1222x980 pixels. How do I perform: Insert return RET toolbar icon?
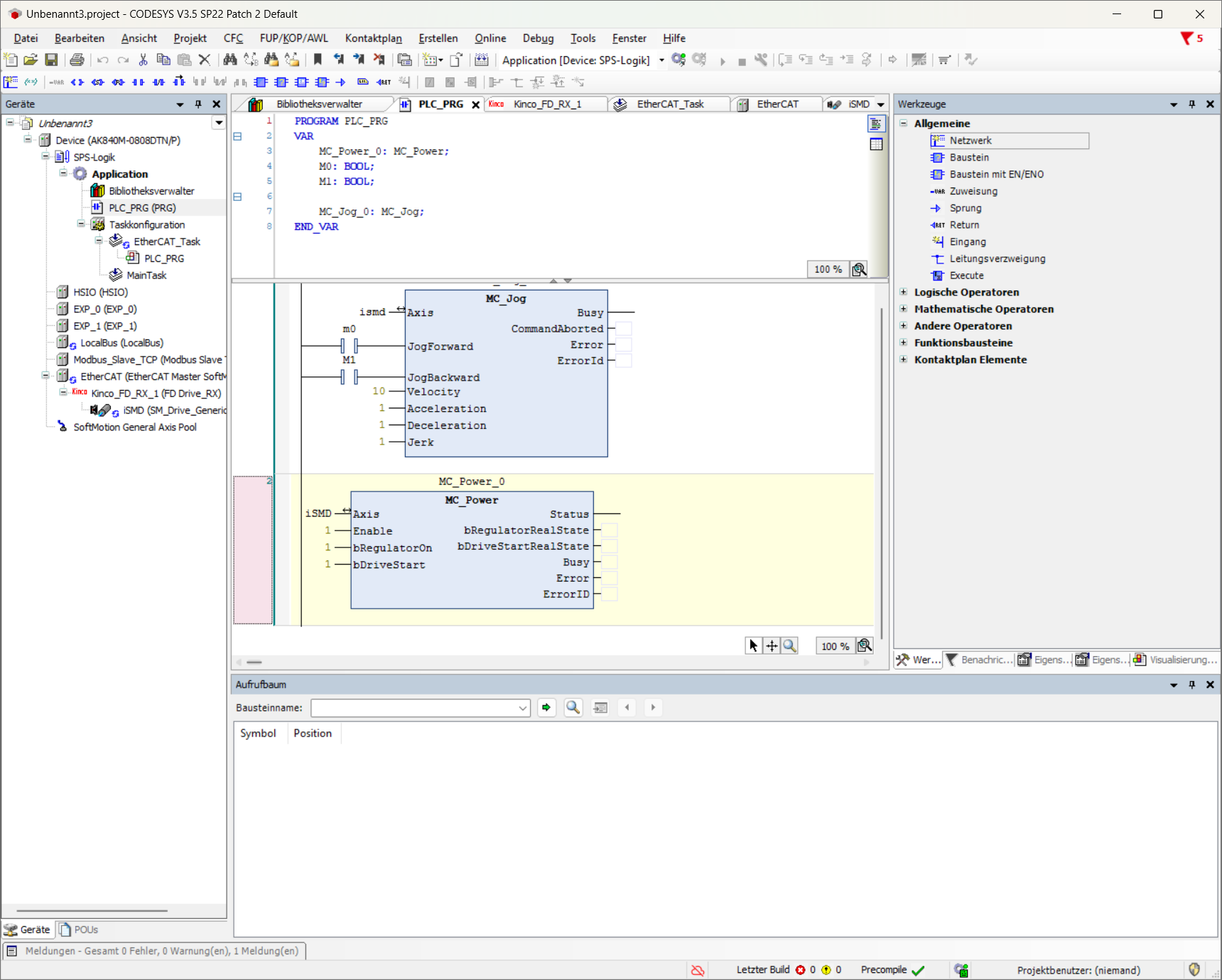(384, 82)
